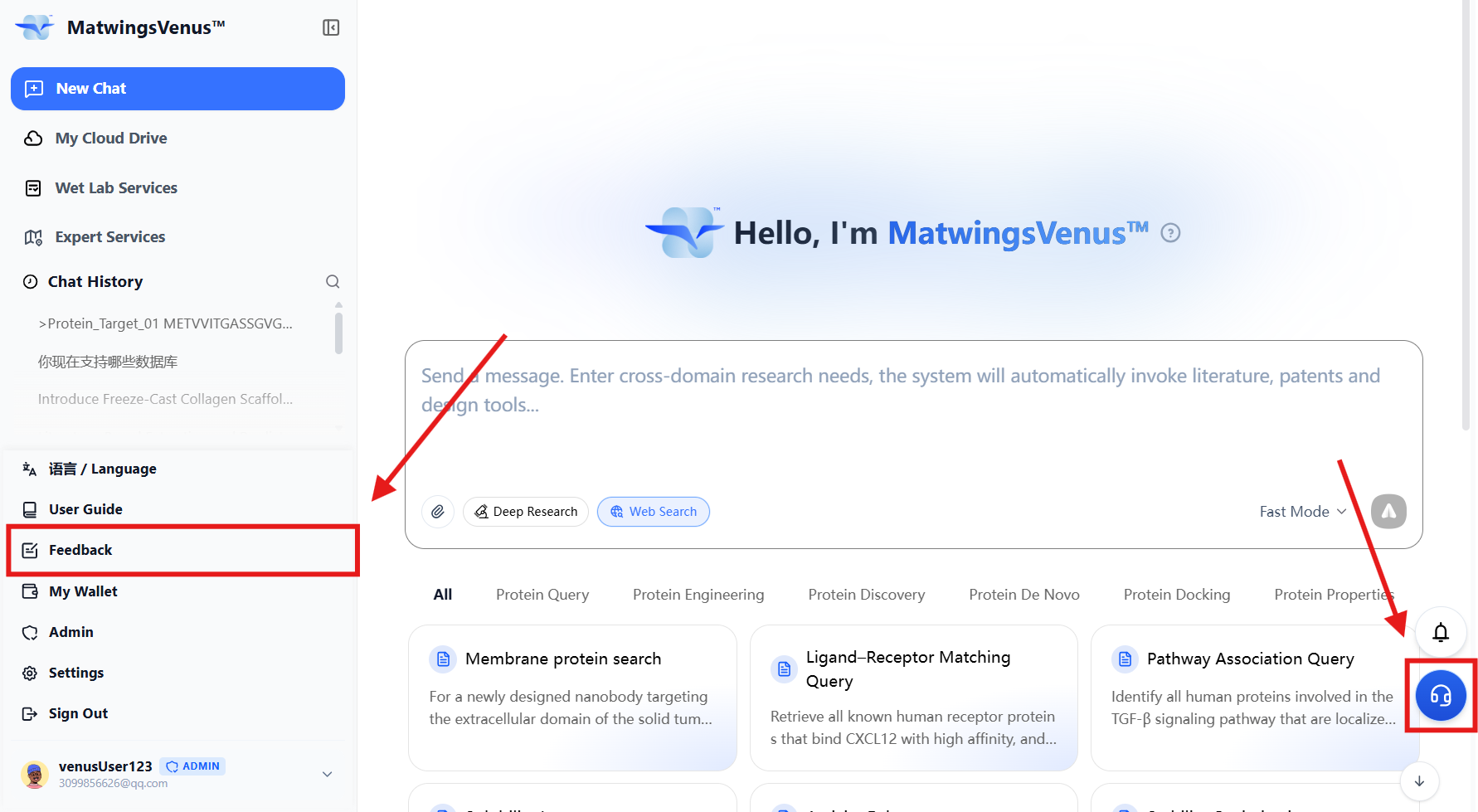Open the User Guide
The image size is (1478, 812).
coord(85,510)
